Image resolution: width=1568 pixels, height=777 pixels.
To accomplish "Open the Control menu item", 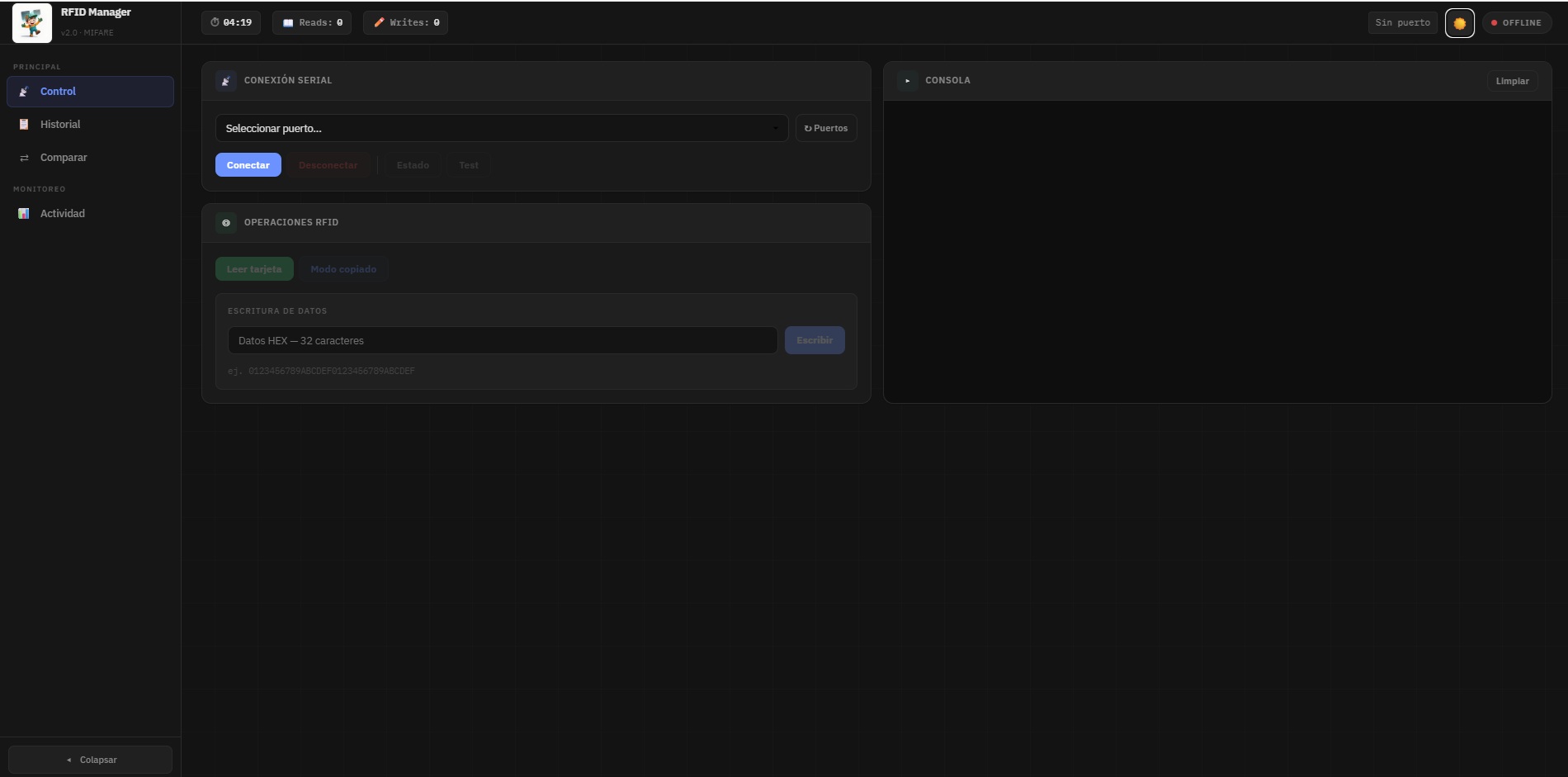I will [90, 92].
